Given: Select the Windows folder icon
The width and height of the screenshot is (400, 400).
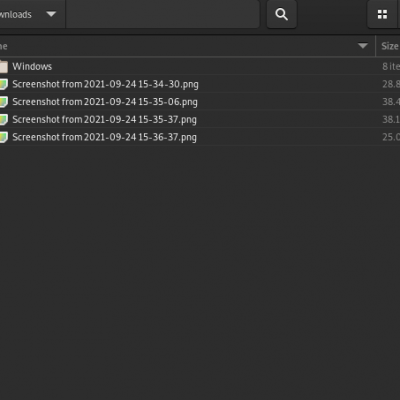Looking at the screenshot, I should click(x=4, y=66).
